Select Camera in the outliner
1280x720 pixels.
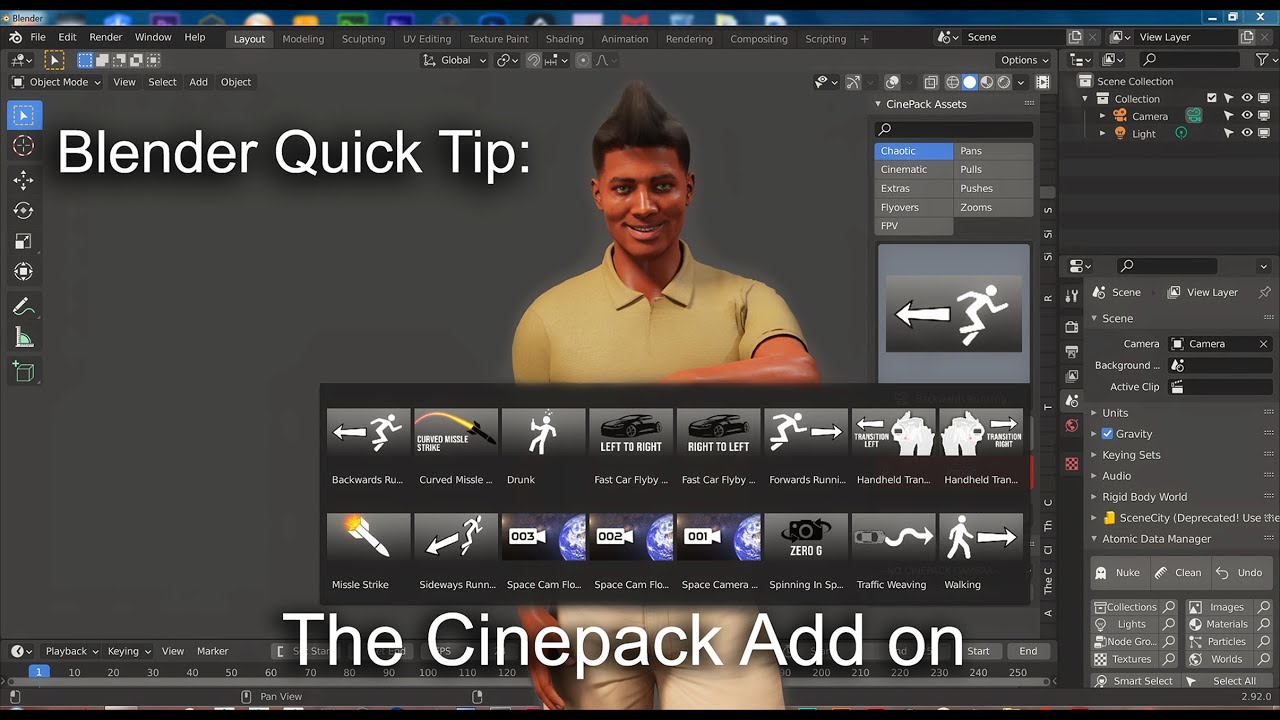[1150, 116]
